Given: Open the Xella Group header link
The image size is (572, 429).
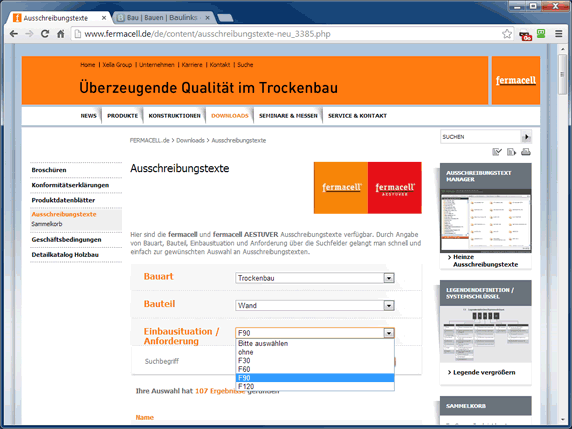Looking at the screenshot, I should (117, 65).
